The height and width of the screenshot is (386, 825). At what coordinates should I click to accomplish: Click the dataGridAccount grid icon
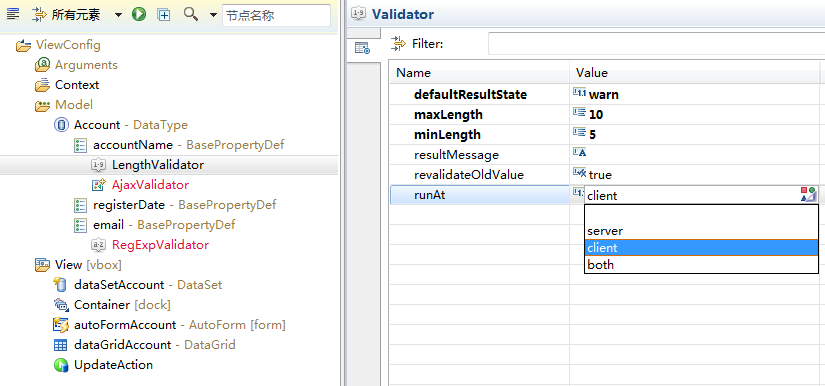click(x=61, y=345)
